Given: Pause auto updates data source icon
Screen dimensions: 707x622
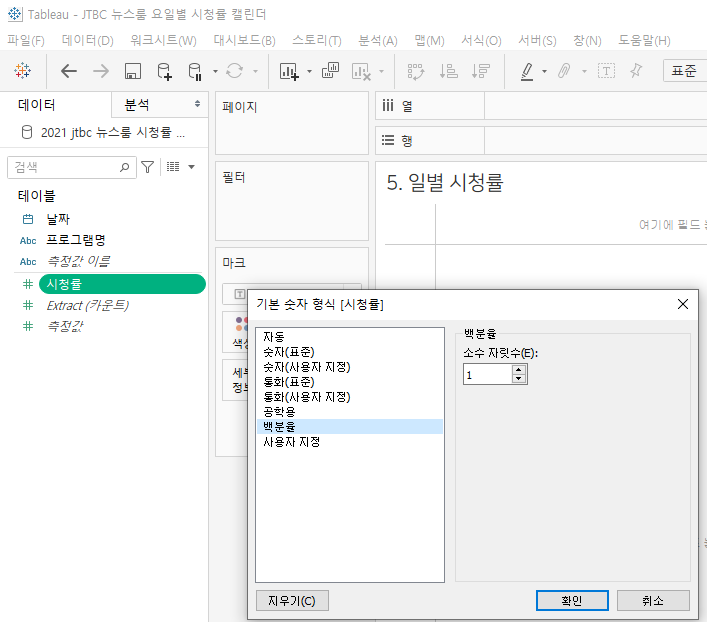Looking at the screenshot, I should pyautogui.click(x=195, y=71).
